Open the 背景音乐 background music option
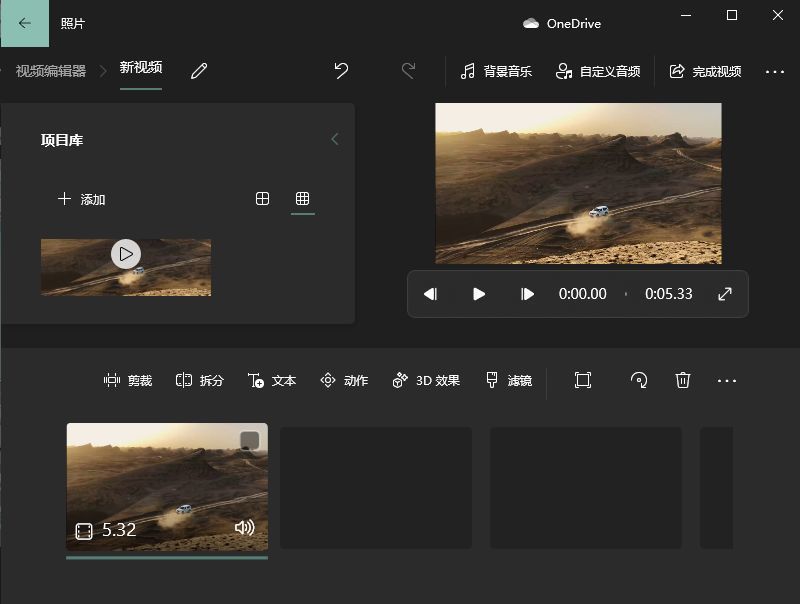The height and width of the screenshot is (604, 800). tap(495, 71)
